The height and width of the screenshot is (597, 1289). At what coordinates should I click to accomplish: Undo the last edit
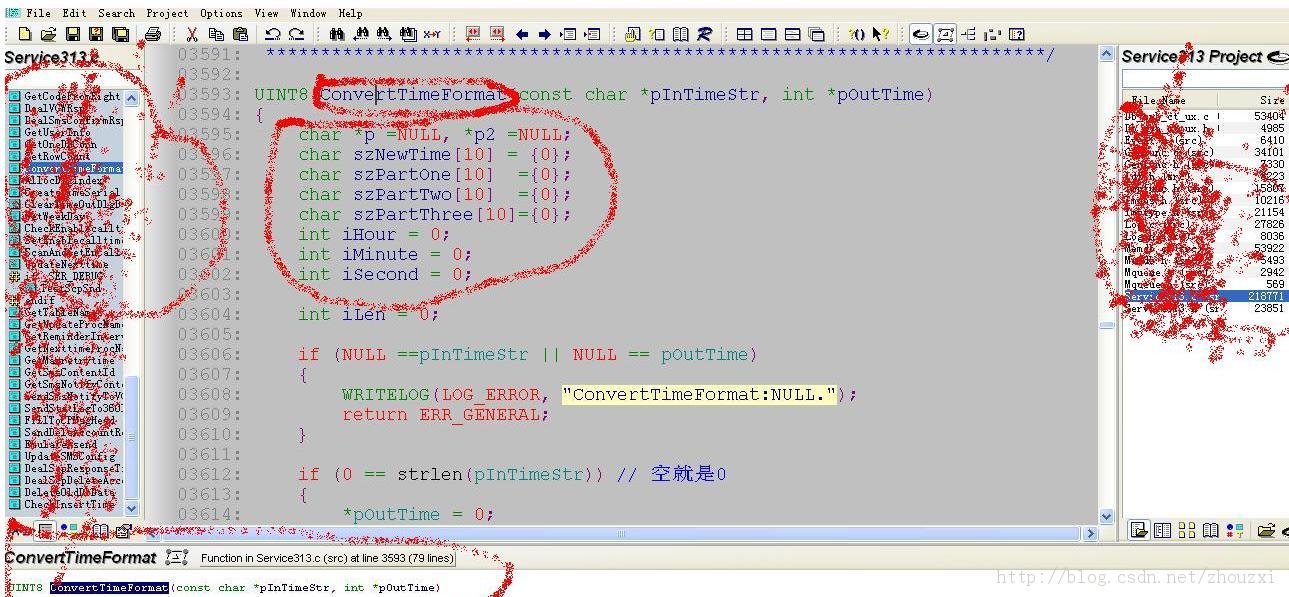[272, 34]
